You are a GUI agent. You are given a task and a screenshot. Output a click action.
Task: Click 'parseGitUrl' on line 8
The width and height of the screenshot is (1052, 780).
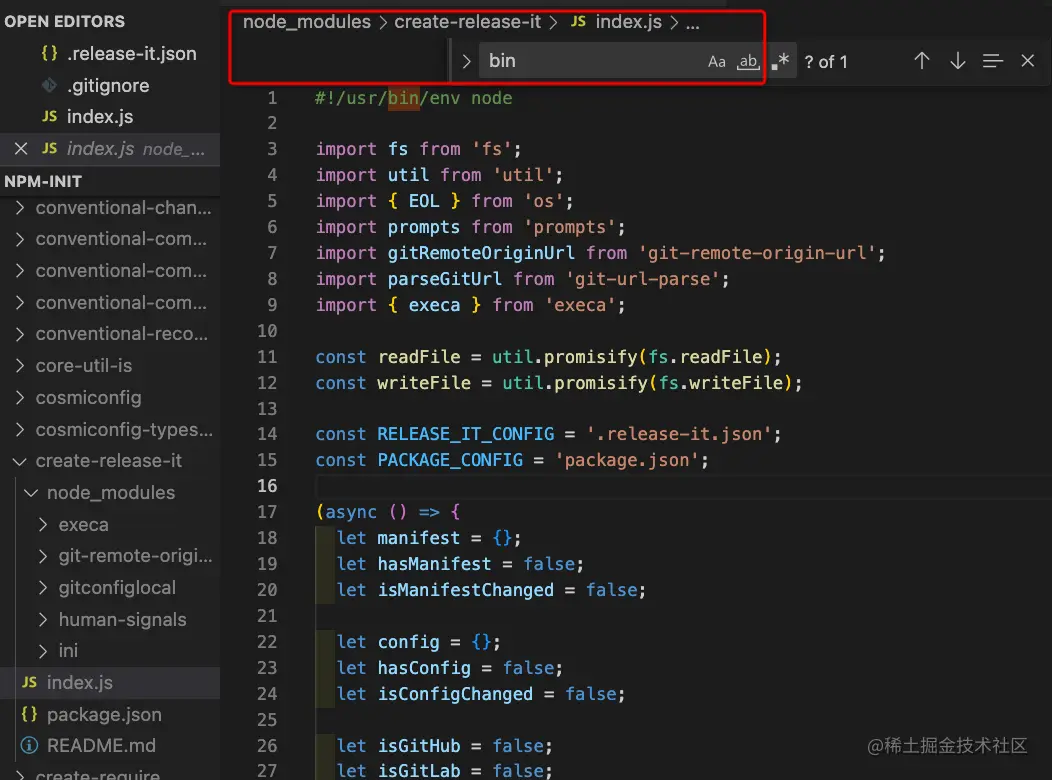[444, 279]
